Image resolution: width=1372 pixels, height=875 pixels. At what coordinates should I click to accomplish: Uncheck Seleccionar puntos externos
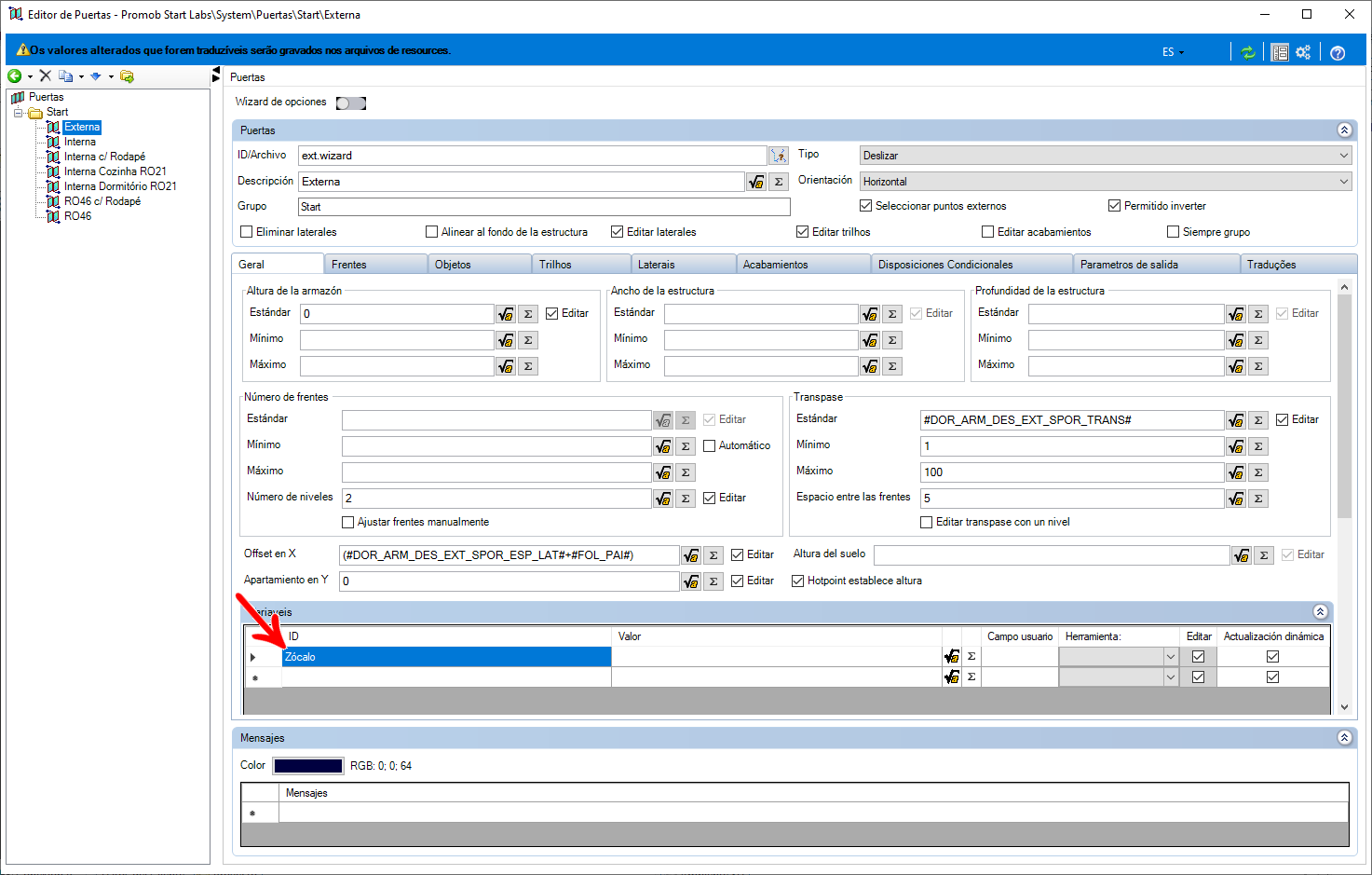pos(865,206)
